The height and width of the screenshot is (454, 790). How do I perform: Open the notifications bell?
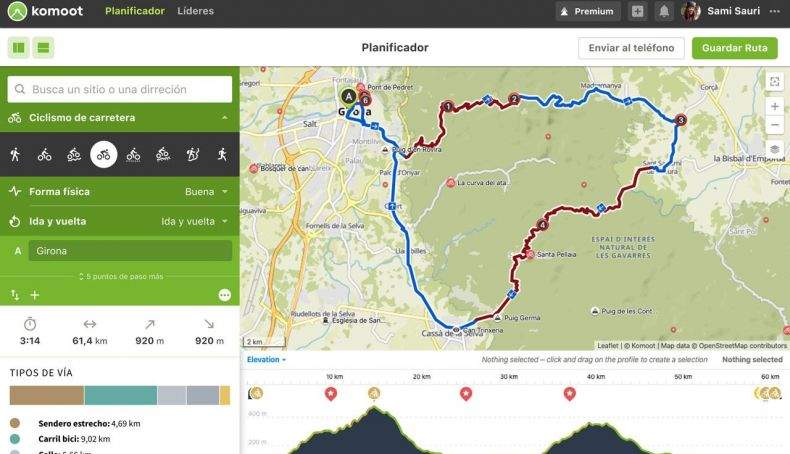[x=664, y=11]
